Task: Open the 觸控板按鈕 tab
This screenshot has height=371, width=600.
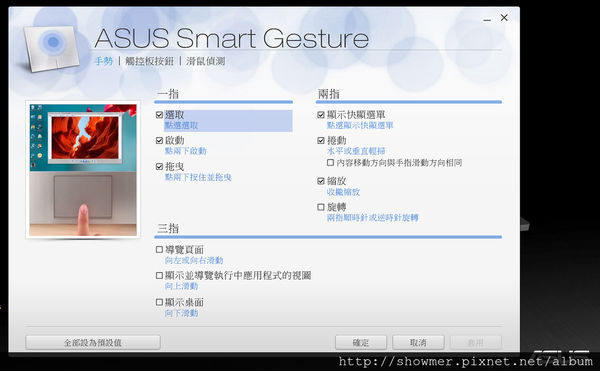Action: pos(150,61)
